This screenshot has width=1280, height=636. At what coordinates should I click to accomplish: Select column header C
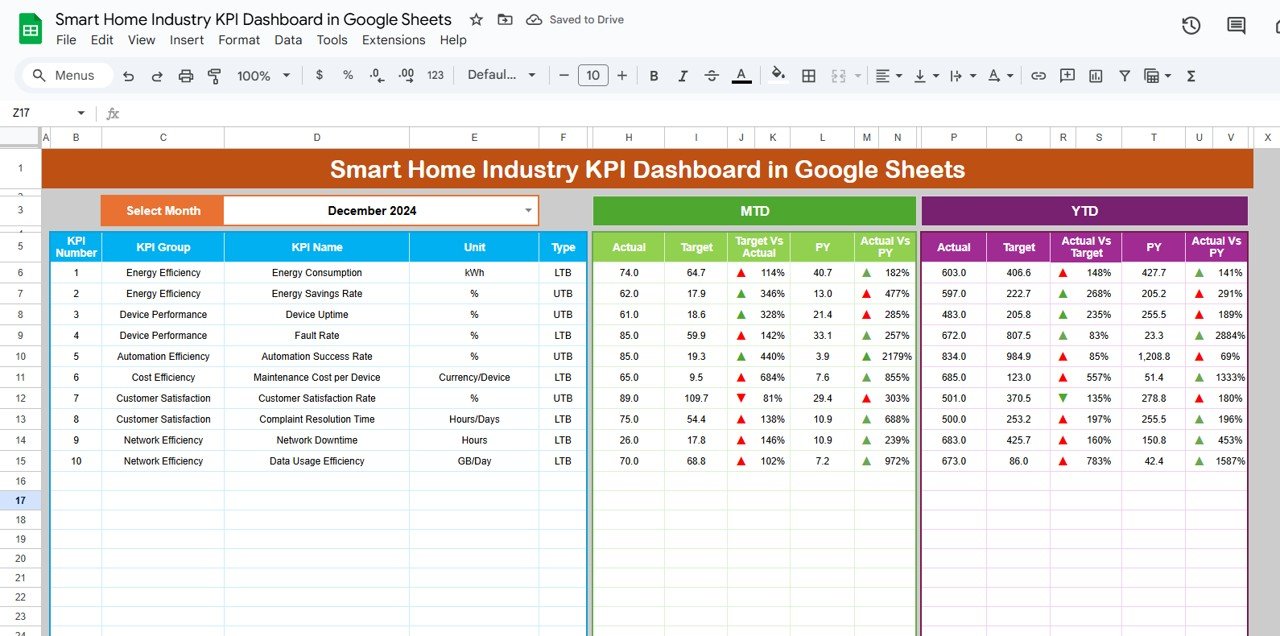163,138
